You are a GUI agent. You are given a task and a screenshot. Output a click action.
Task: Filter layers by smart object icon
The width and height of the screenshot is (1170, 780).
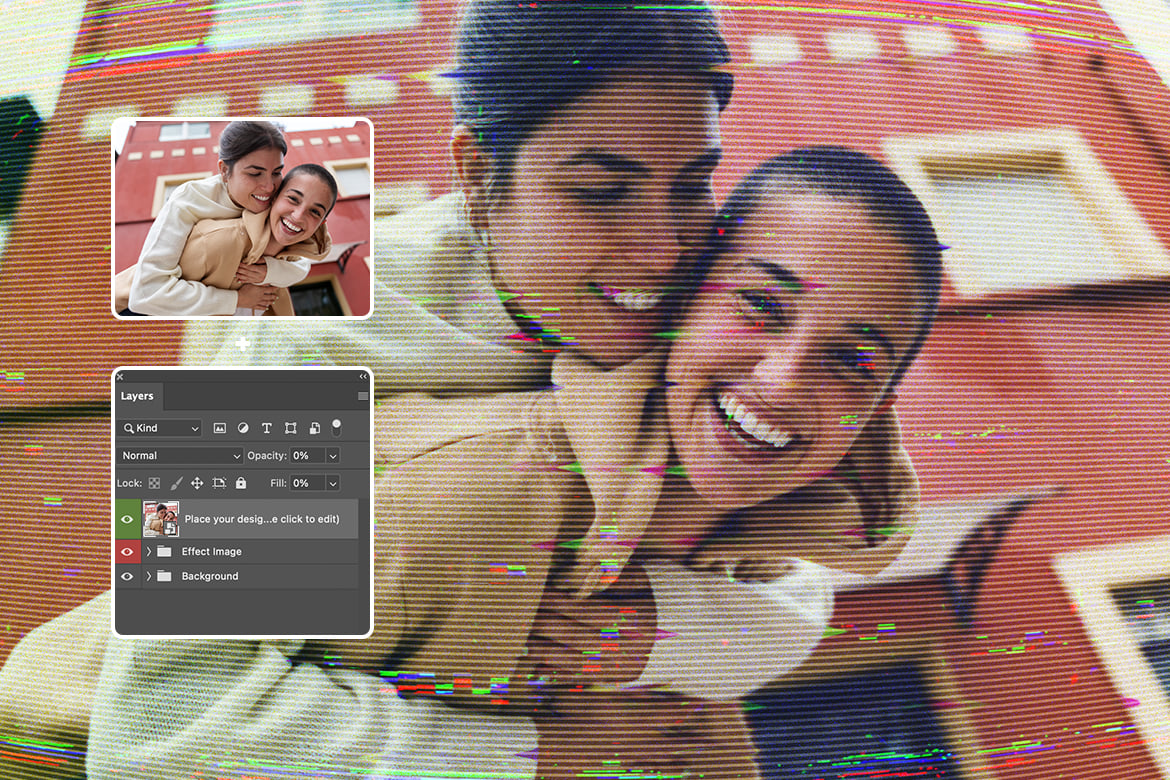pos(315,428)
